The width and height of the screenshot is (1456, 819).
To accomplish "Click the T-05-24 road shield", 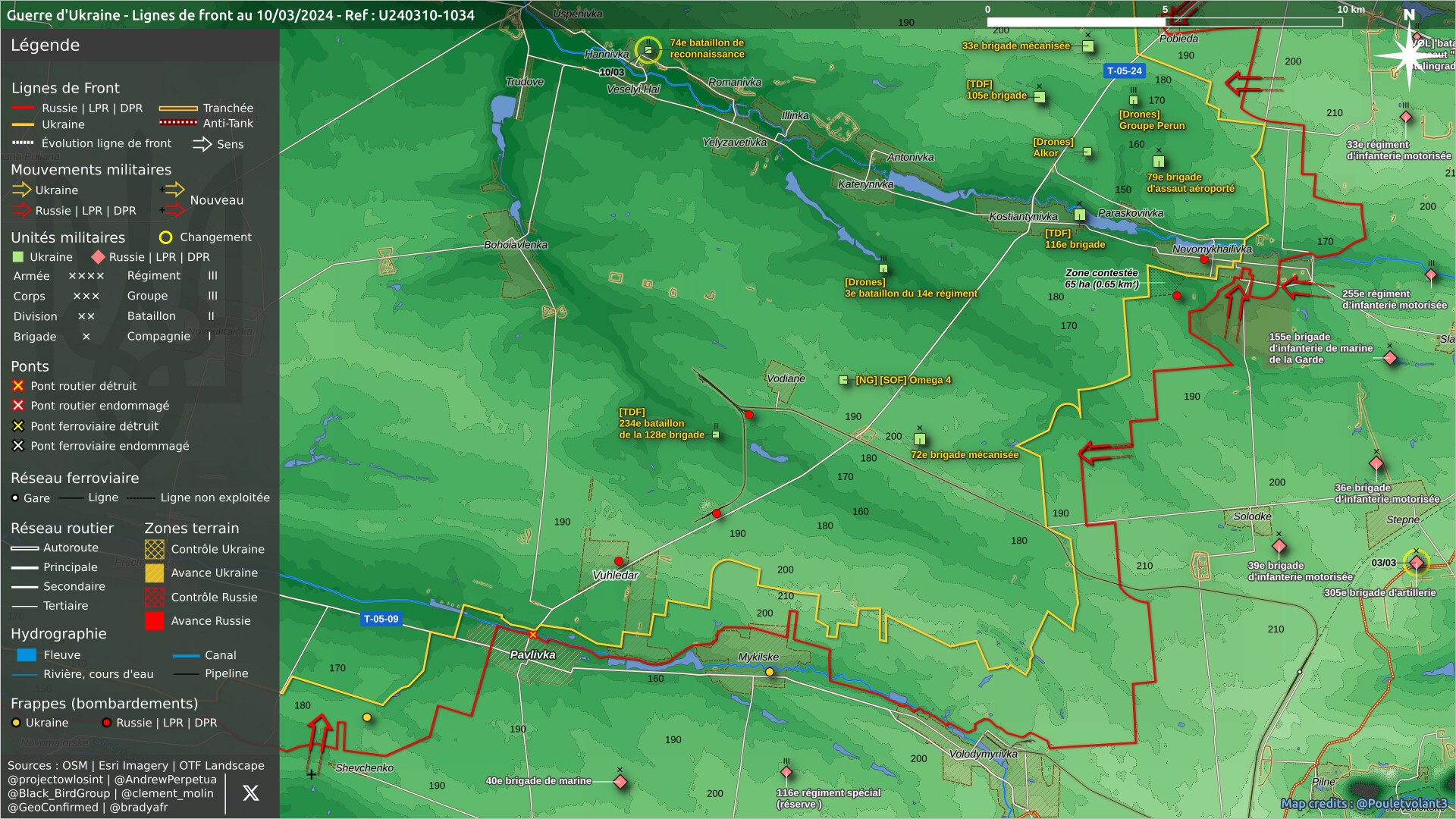I will pyautogui.click(x=1124, y=71).
